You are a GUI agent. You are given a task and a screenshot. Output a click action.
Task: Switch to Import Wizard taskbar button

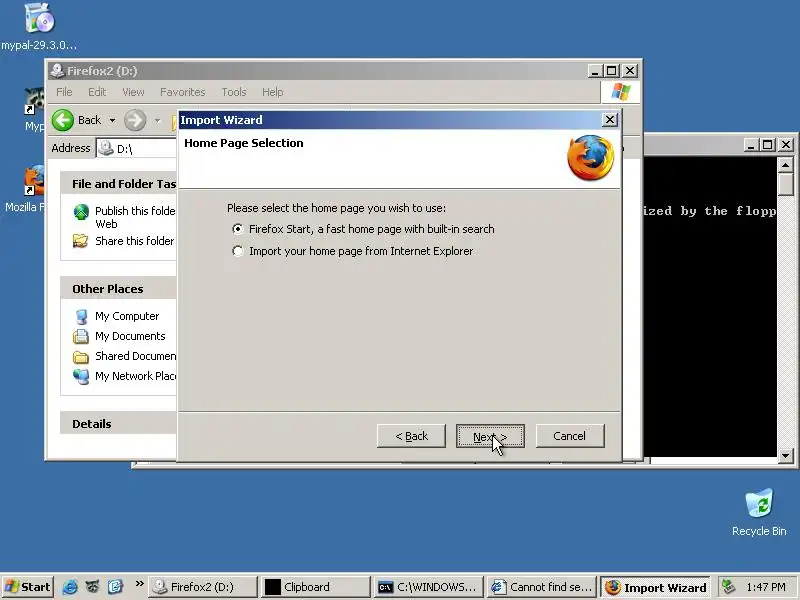[655, 587]
